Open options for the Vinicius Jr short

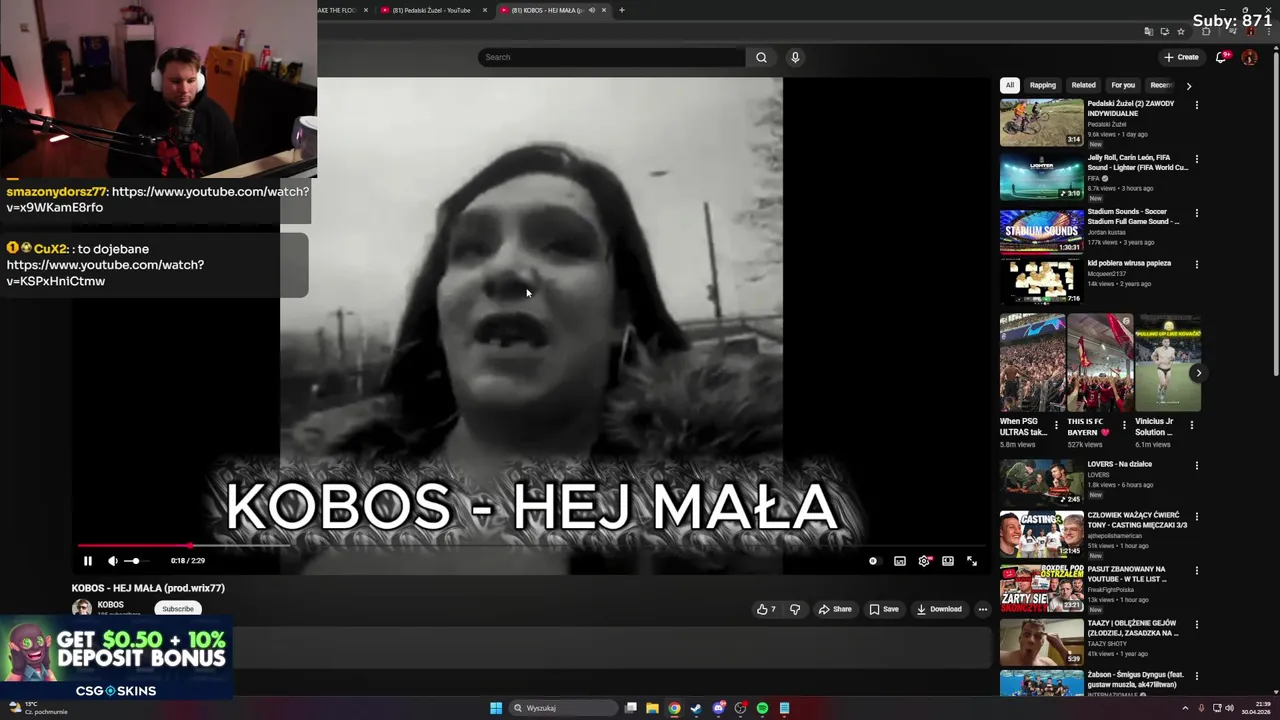(1192, 425)
